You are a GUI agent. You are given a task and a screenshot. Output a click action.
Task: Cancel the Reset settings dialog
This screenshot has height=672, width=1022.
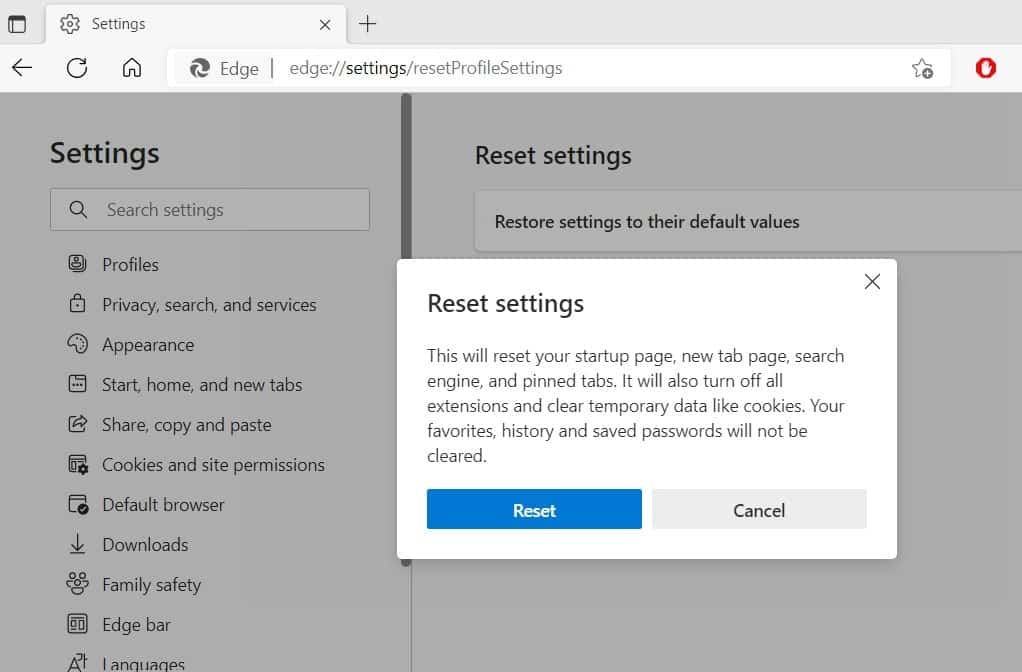tap(759, 510)
